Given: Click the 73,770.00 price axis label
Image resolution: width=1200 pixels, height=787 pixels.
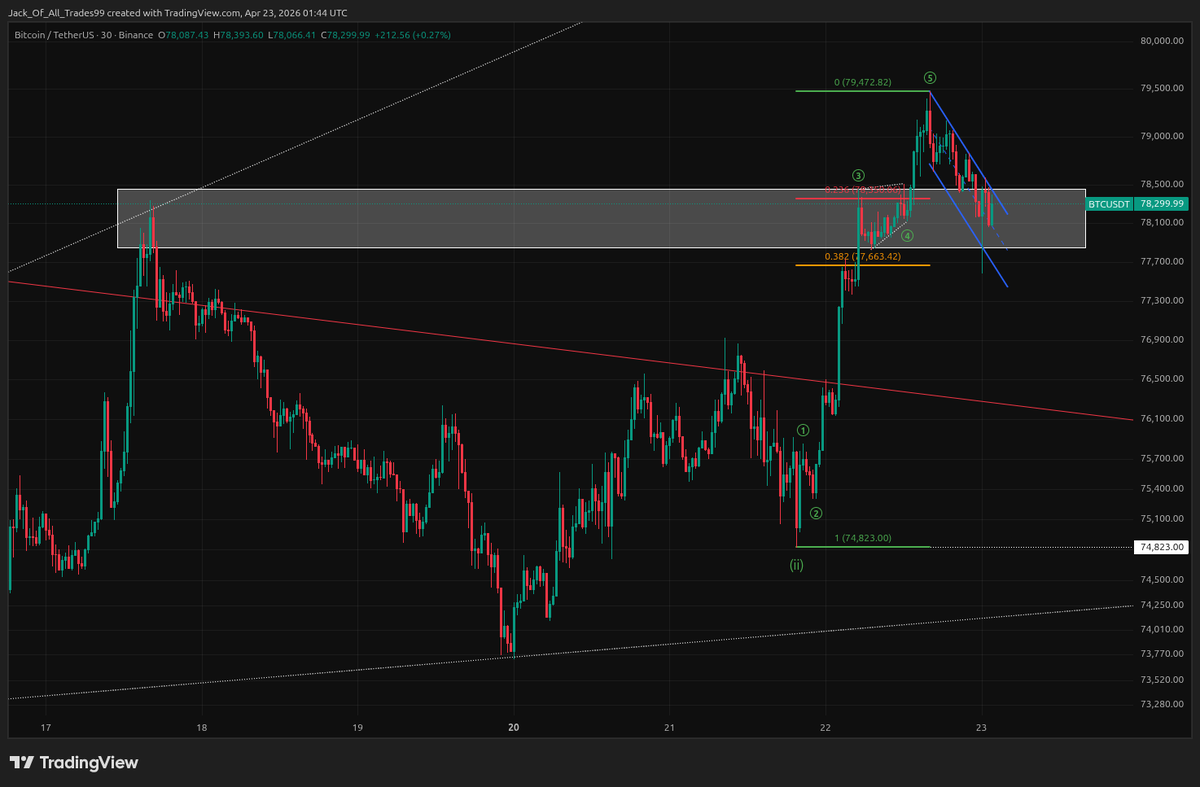Looking at the screenshot, I should pos(1162,654).
